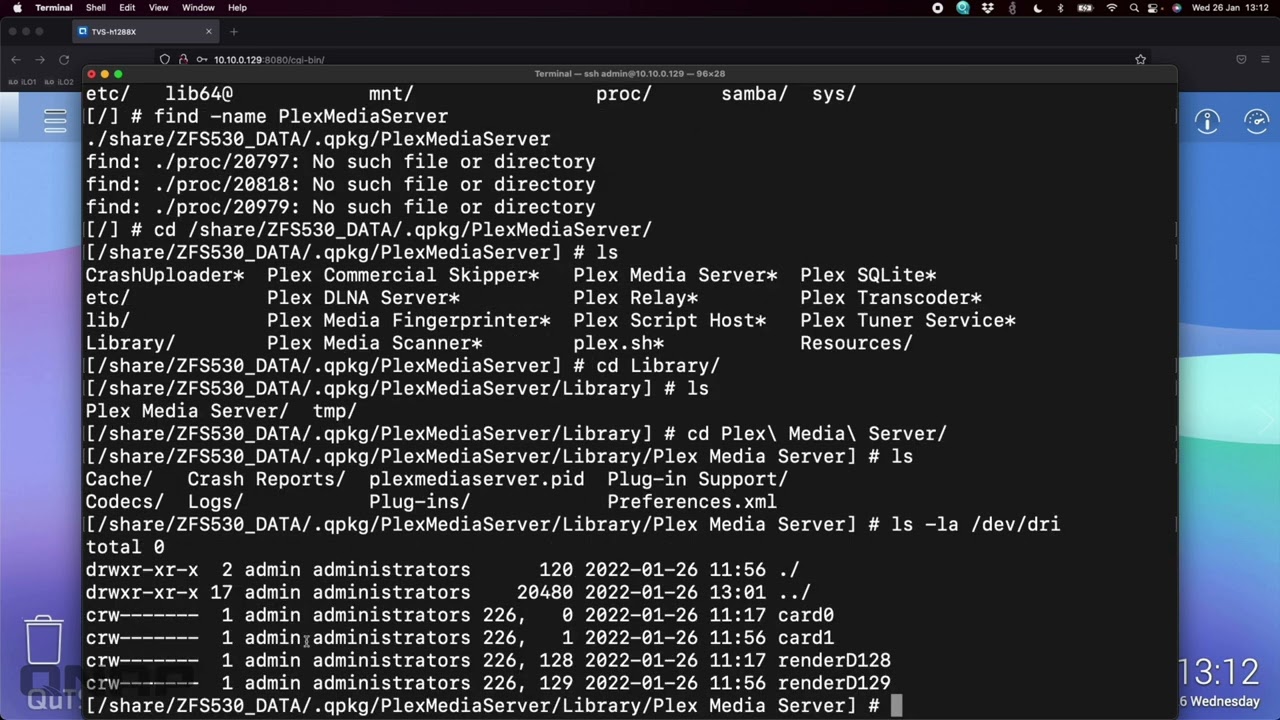Bookmark the page with star icon

click(x=1140, y=60)
